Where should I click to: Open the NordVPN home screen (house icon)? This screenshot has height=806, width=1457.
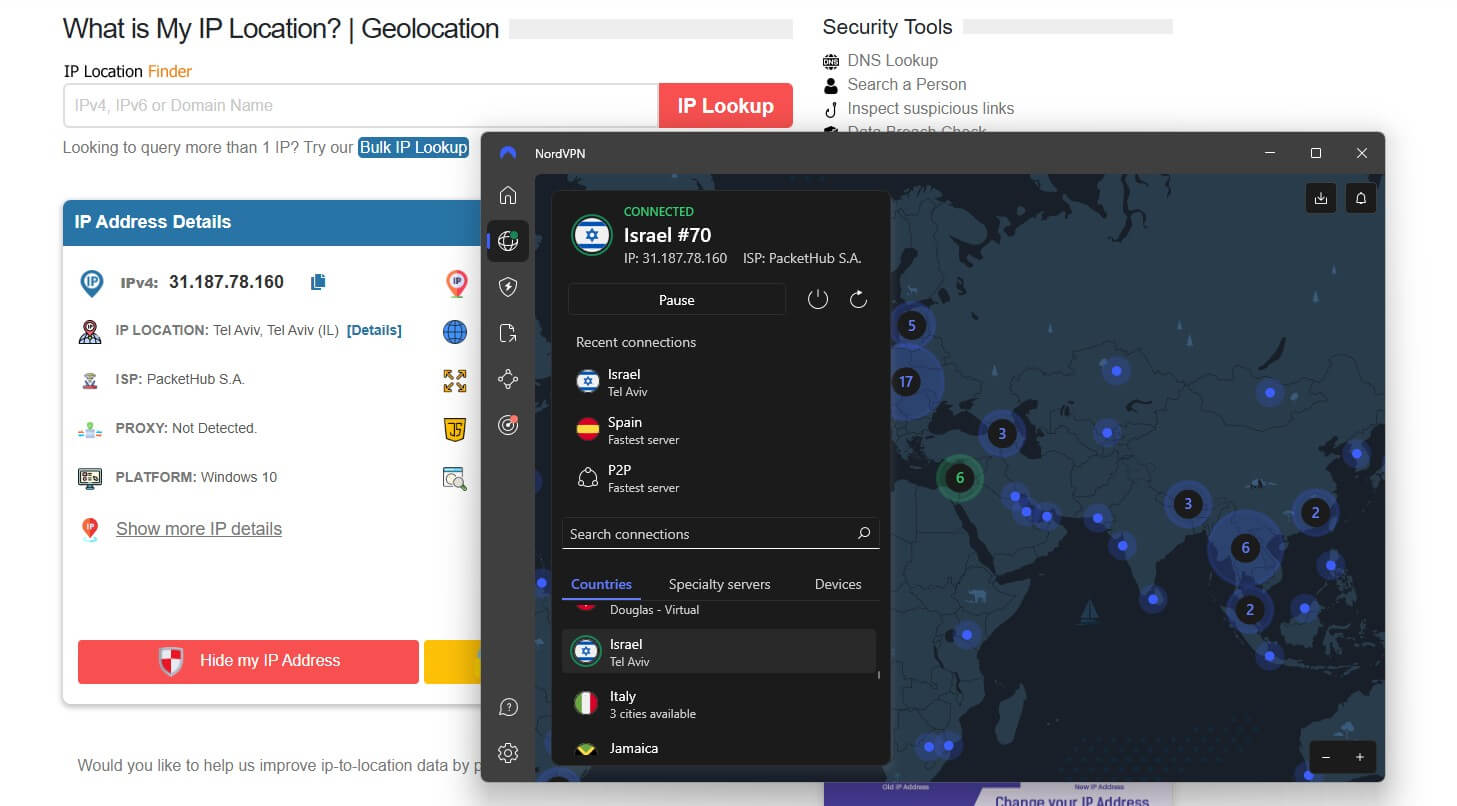[x=508, y=195]
